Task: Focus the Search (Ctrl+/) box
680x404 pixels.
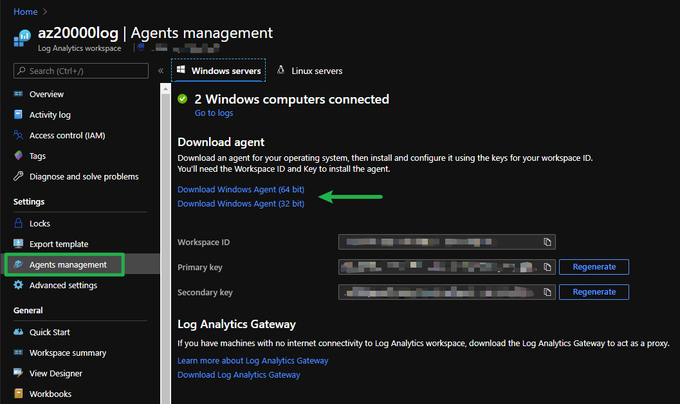Action: point(81,71)
